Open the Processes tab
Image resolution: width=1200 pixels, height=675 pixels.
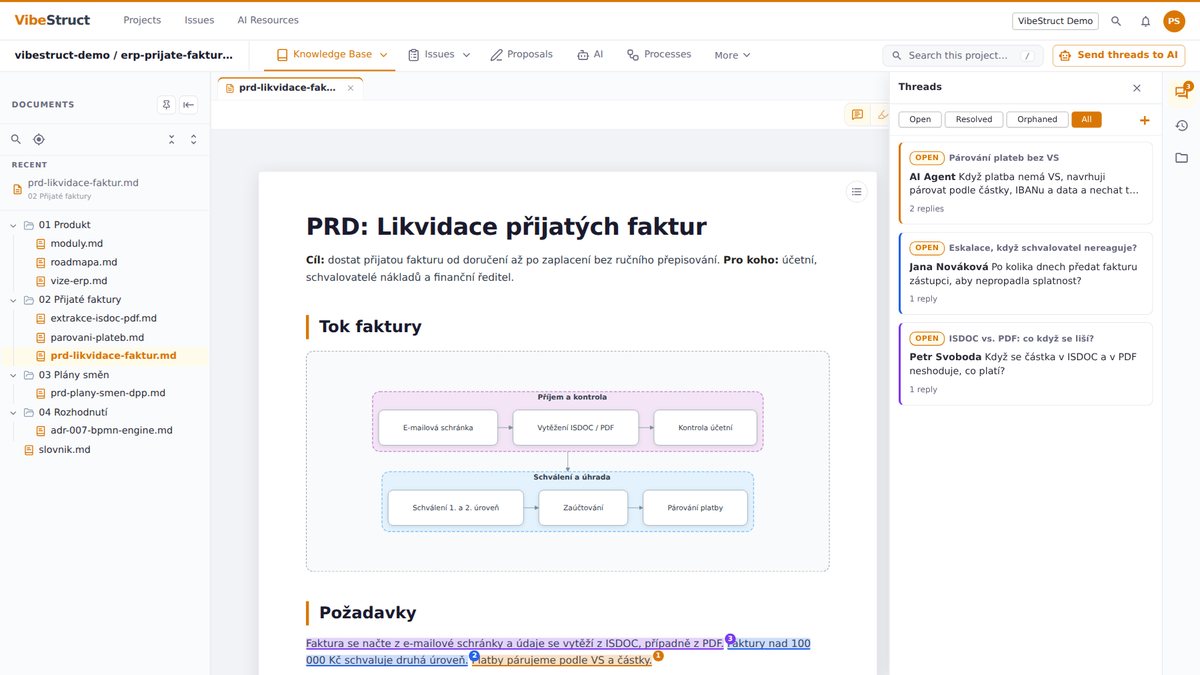pos(659,55)
